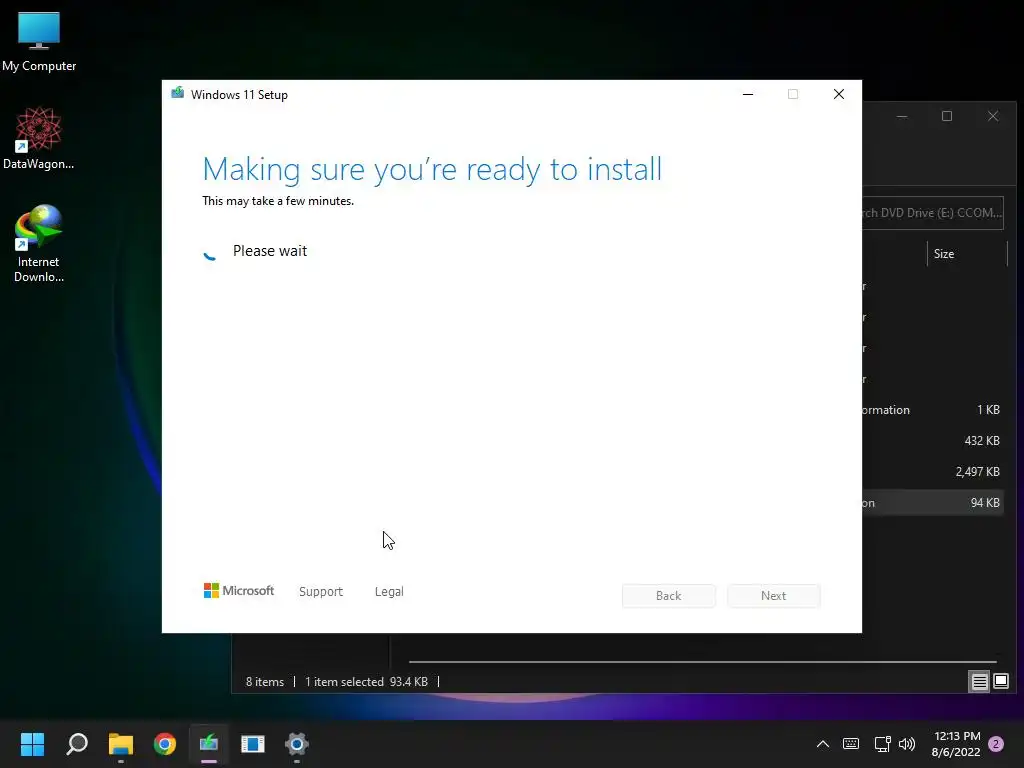Select the 1 KB file row
The height and width of the screenshot is (768, 1024).
coord(933,409)
